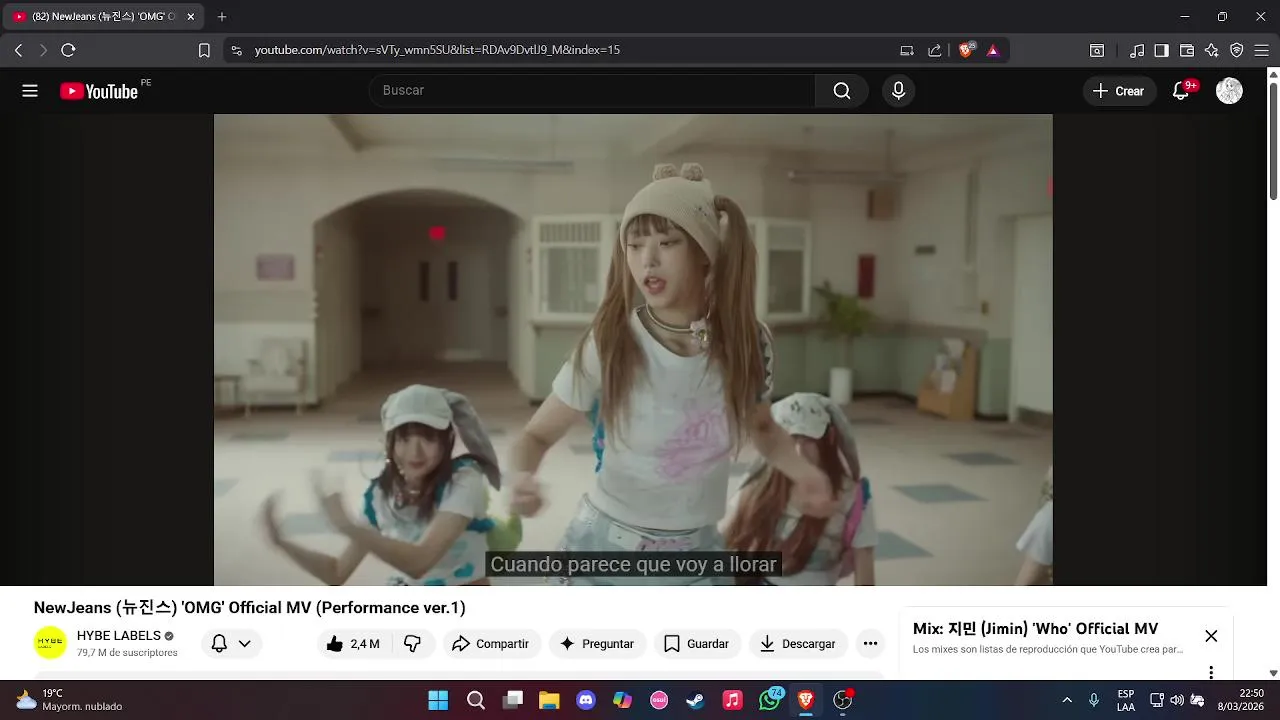Open Mix playlist options kebab menu
The image size is (1280, 720).
(1211, 672)
